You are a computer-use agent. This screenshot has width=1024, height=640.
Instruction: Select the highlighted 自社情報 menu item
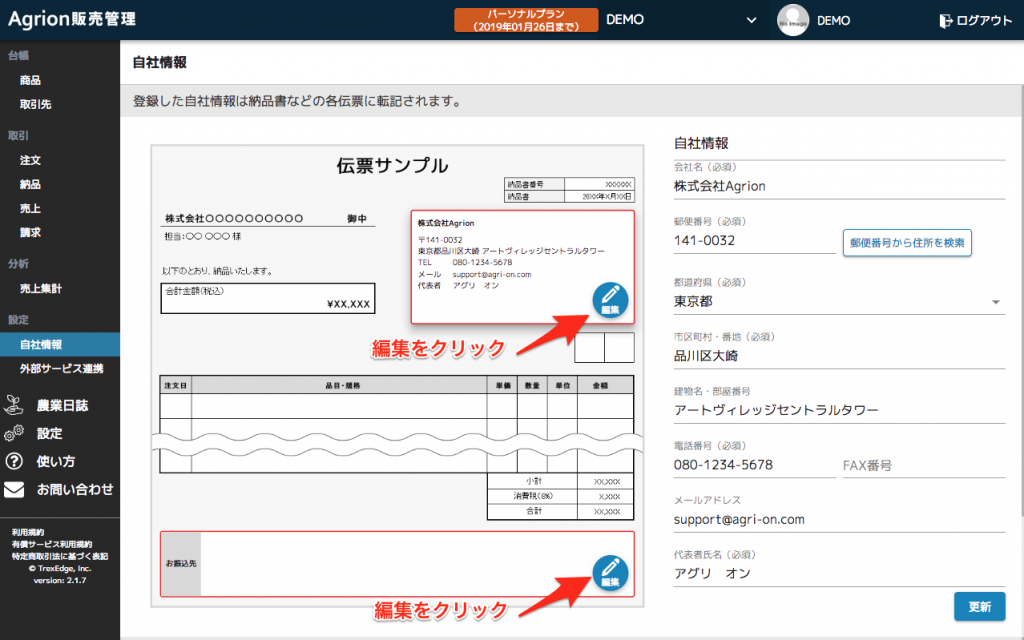click(60, 344)
